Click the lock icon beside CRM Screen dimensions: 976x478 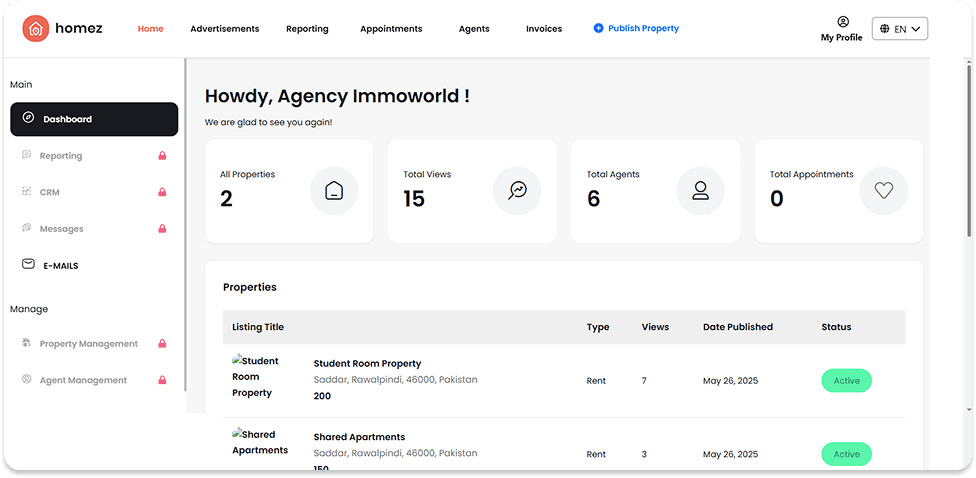point(162,192)
